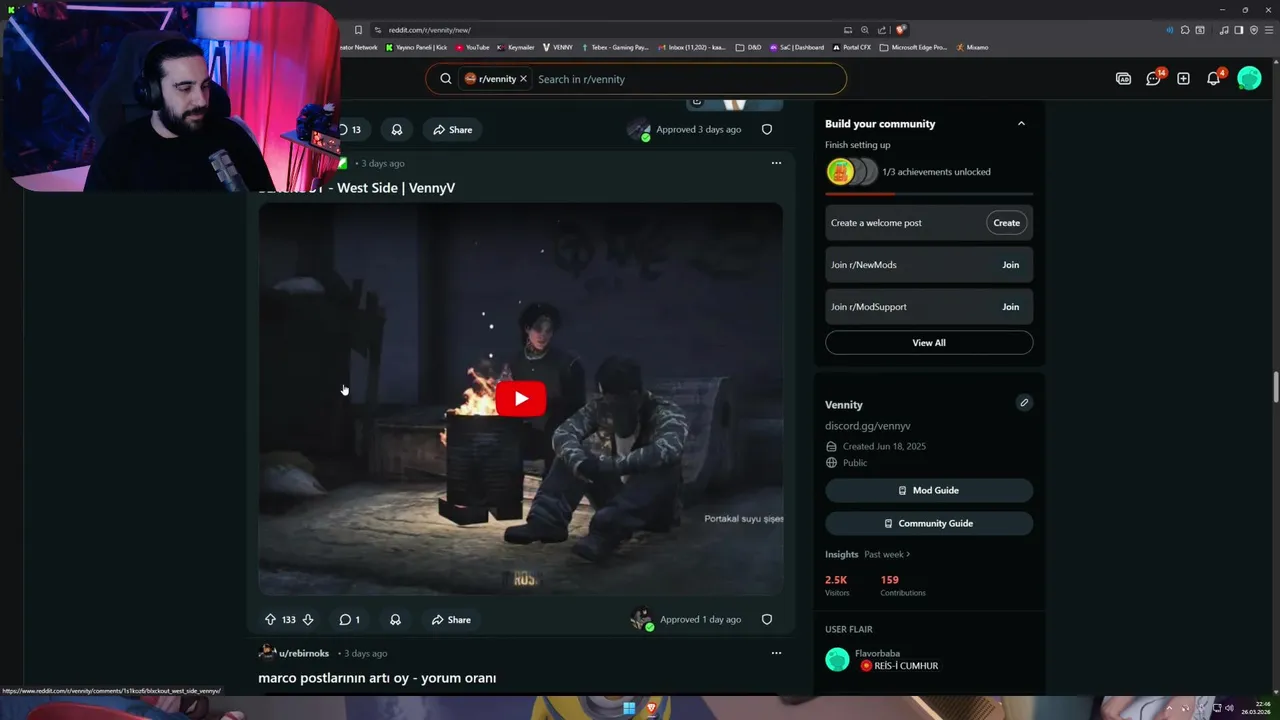Open Keymailer bookmark
Viewport: 1280px width, 720px height.
pyautogui.click(x=516, y=47)
